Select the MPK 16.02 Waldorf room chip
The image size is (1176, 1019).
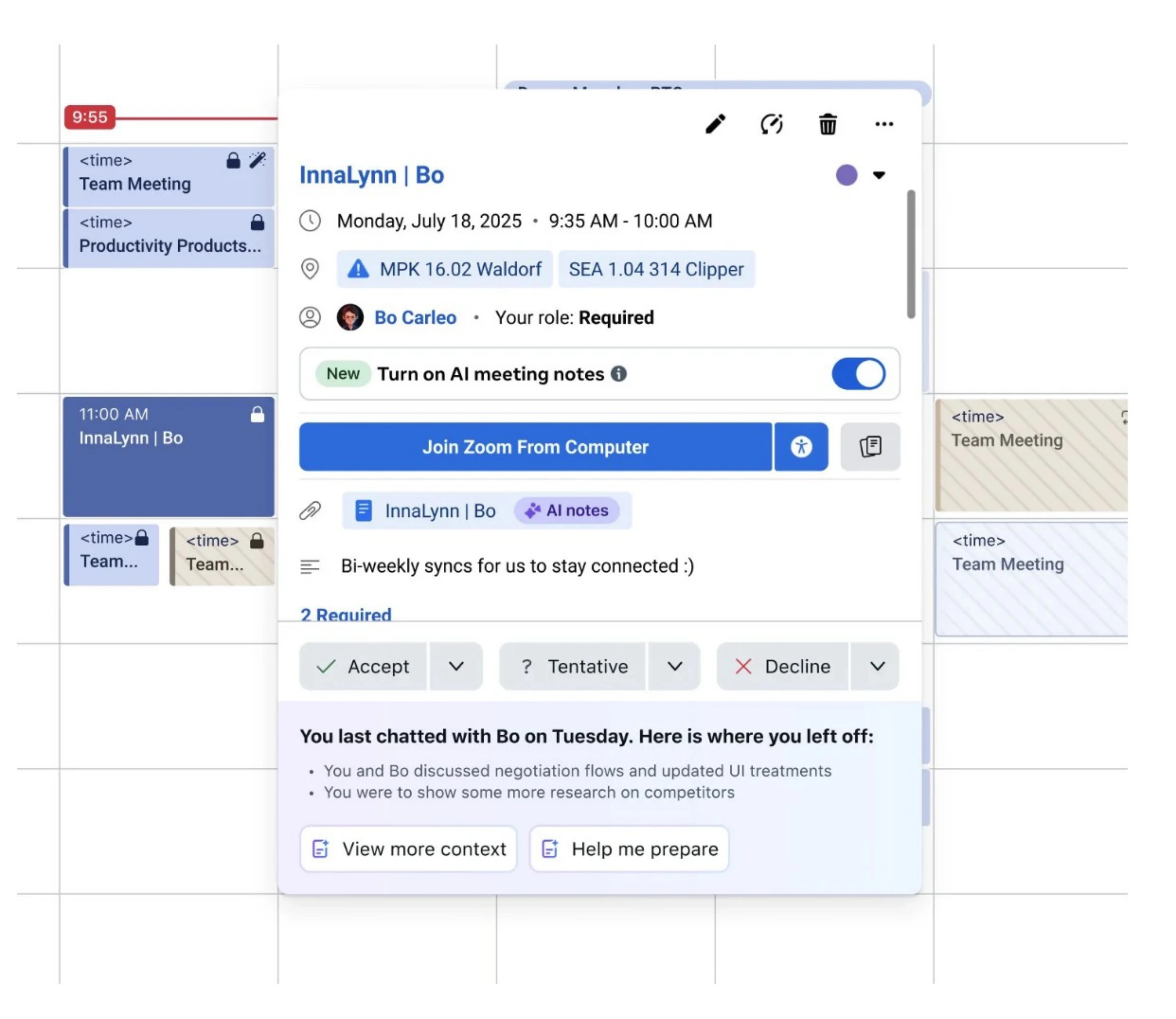[x=444, y=269]
